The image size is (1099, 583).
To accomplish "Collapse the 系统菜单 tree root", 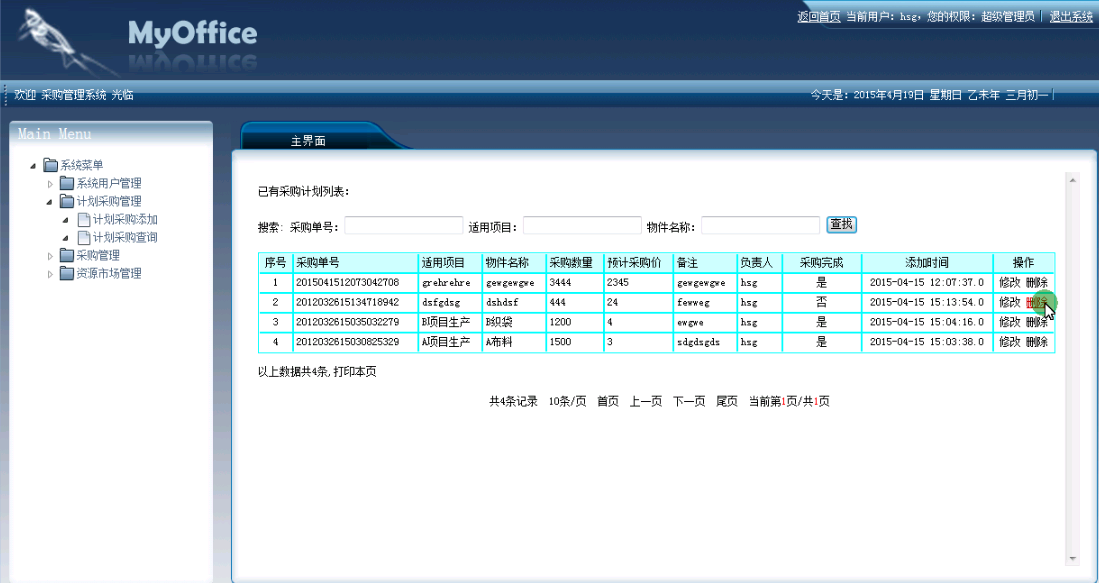I will click(34, 166).
